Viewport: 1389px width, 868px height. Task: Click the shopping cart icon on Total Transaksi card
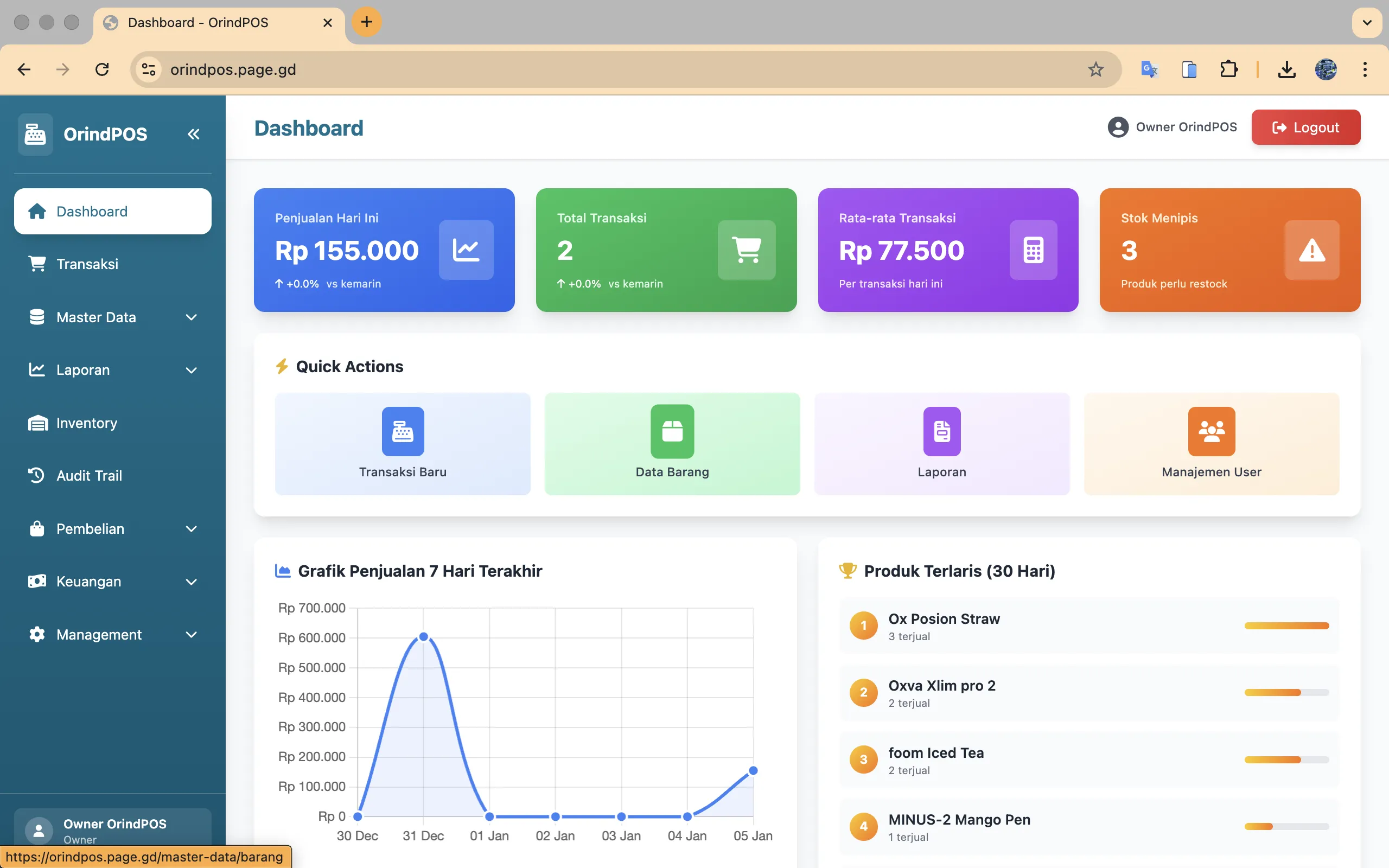click(x=747, y=250)
